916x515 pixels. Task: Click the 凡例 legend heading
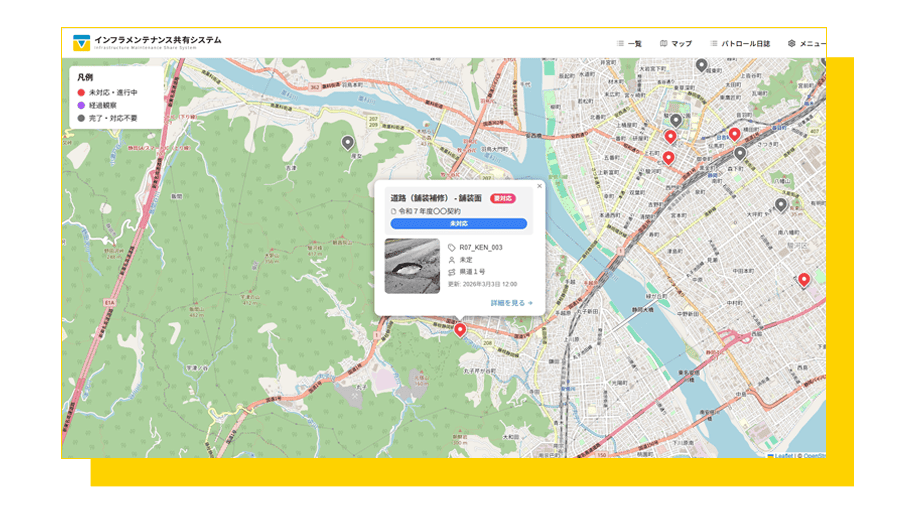(x=85, y=77)
